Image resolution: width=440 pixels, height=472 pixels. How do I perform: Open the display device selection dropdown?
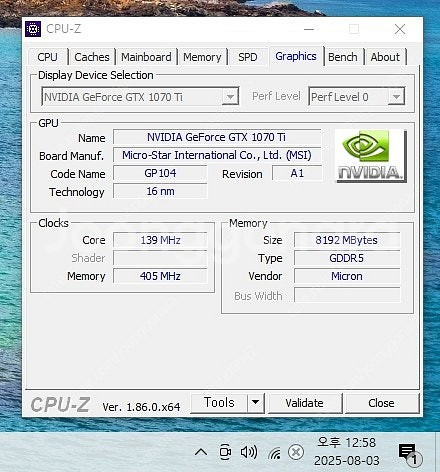coord(140,97)
